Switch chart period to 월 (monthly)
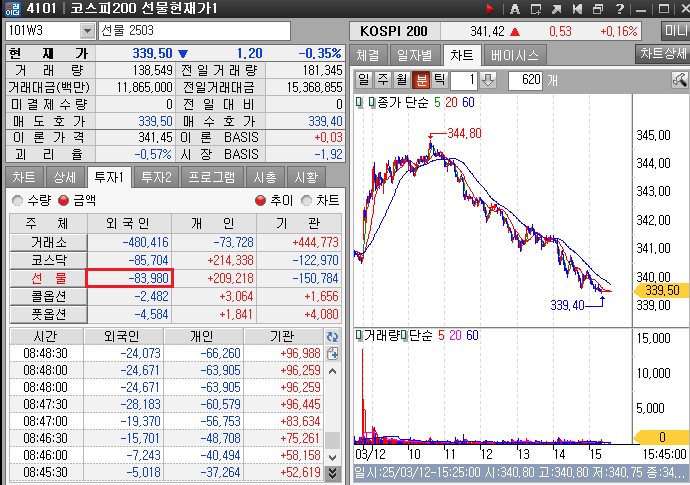The height and width of the screenshot is (485, 690). [402, 80]
